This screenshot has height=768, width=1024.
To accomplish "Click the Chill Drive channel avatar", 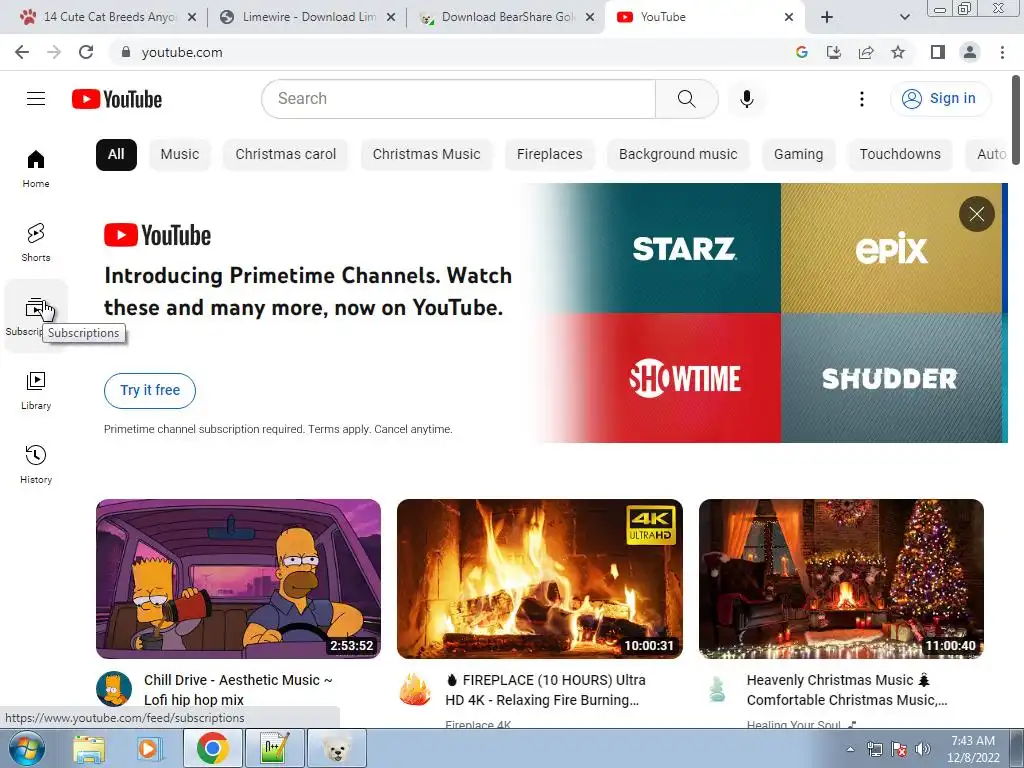I will pyautogui.click(x=114, y=689).
